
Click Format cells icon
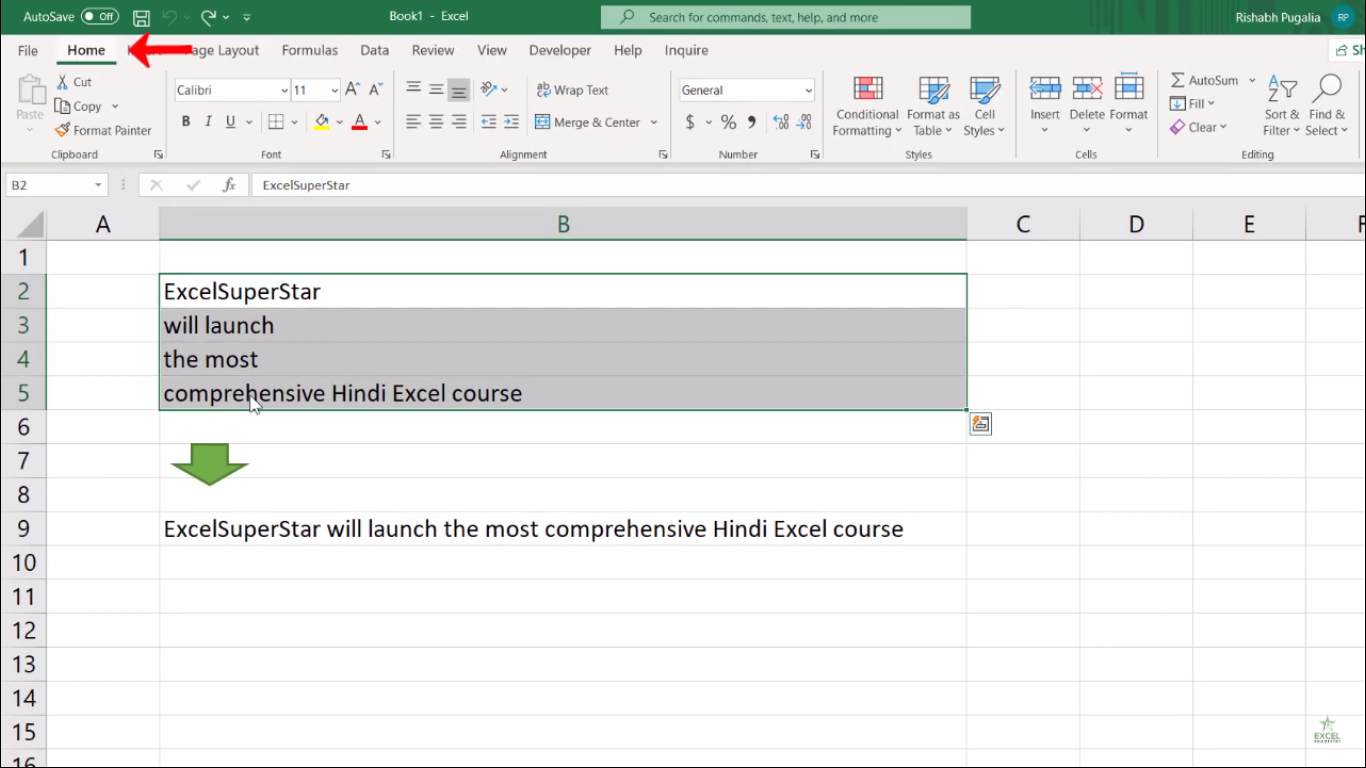(1129, 88)
